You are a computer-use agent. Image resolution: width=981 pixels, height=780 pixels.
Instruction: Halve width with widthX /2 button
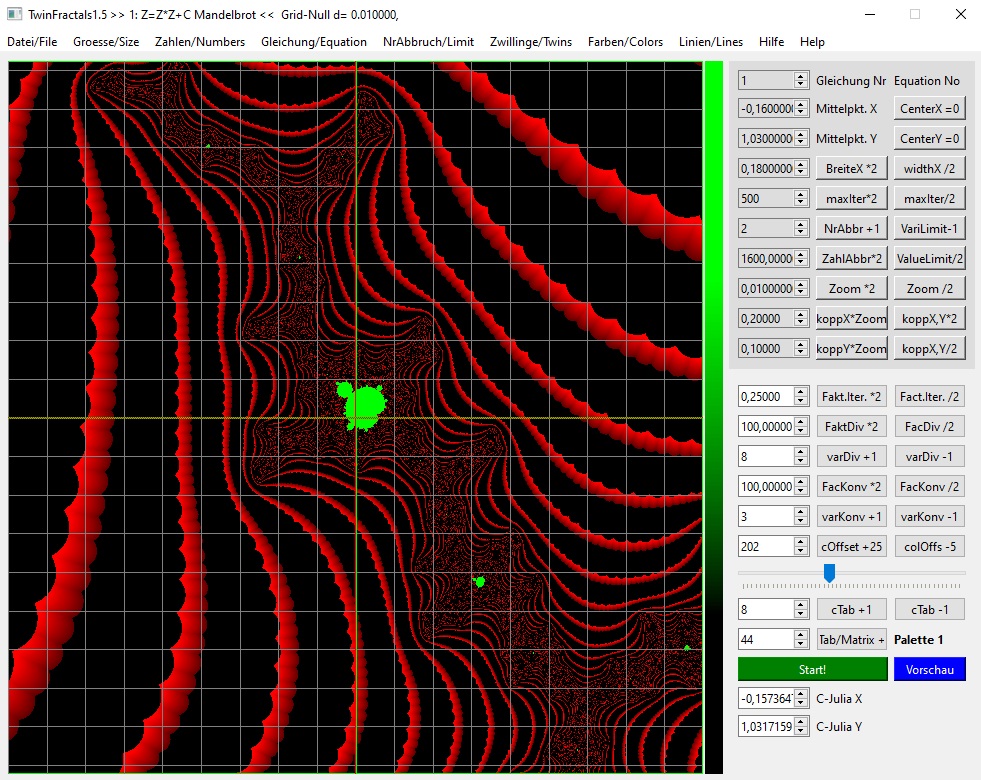[930, 169]
